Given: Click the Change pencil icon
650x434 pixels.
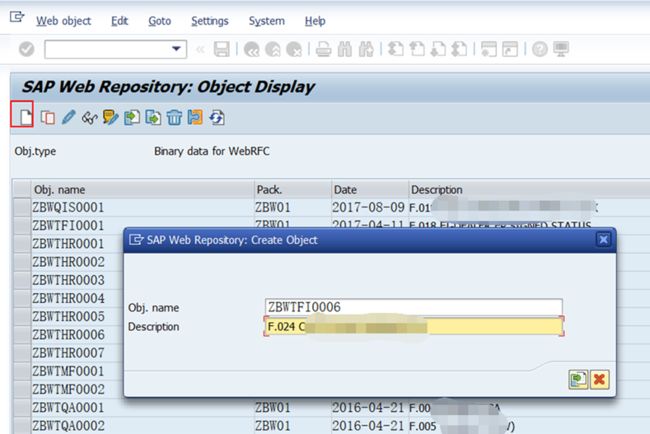Looking at the screenshot, I should click(x=68, y=117).
